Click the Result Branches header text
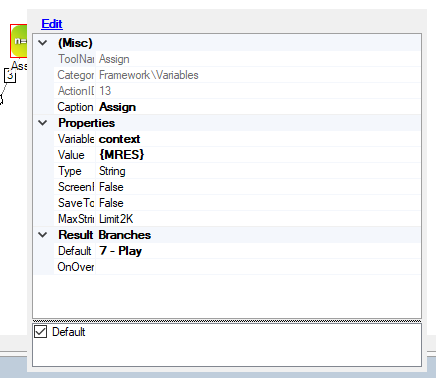The image size is (436, 378). tap(104, 235)
